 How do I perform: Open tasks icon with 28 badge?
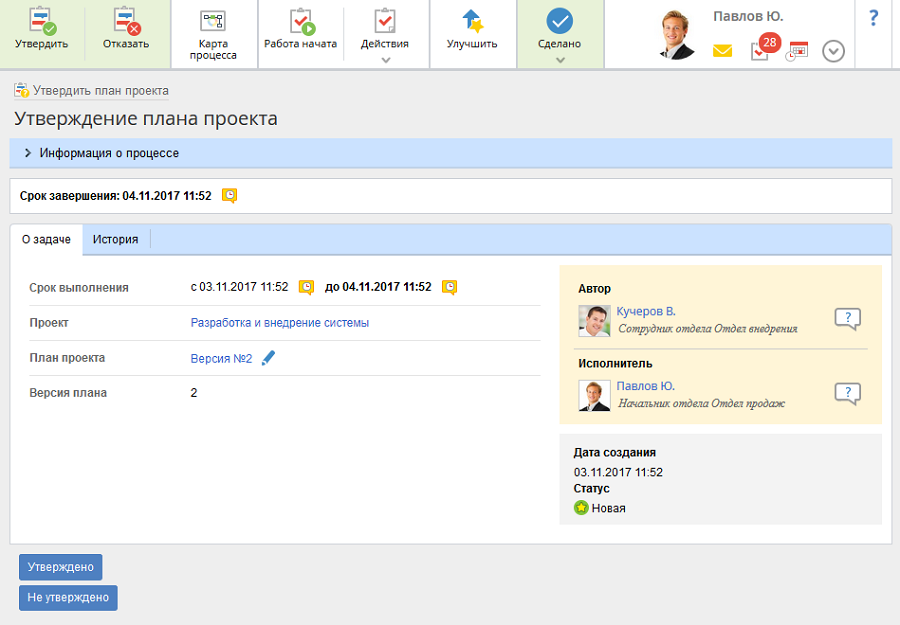coord(761,50)
